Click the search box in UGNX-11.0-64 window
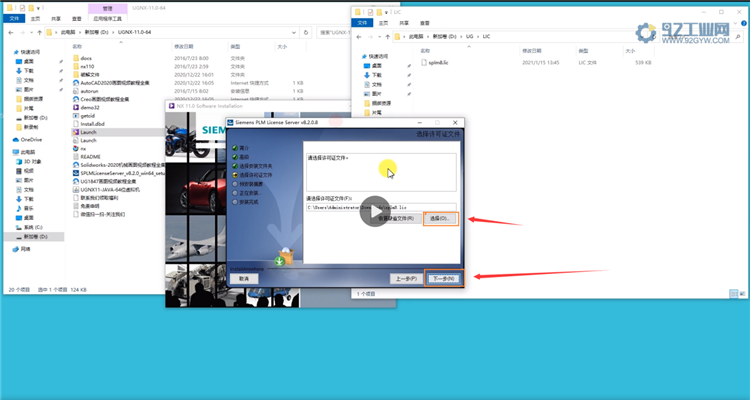The image size is (750, 400). 334,33
